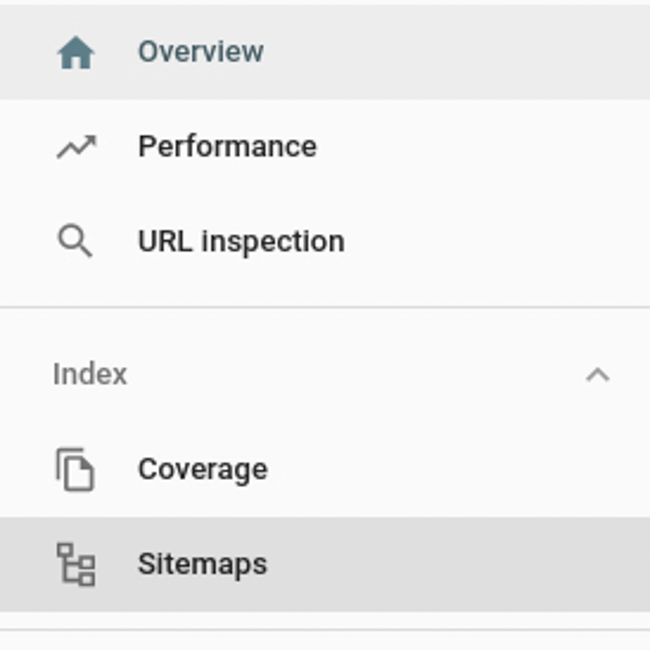Viewport: 650px width, 650px height.
Task: Click blank area right of Coverage label
Action: click(x=450, y=469)
